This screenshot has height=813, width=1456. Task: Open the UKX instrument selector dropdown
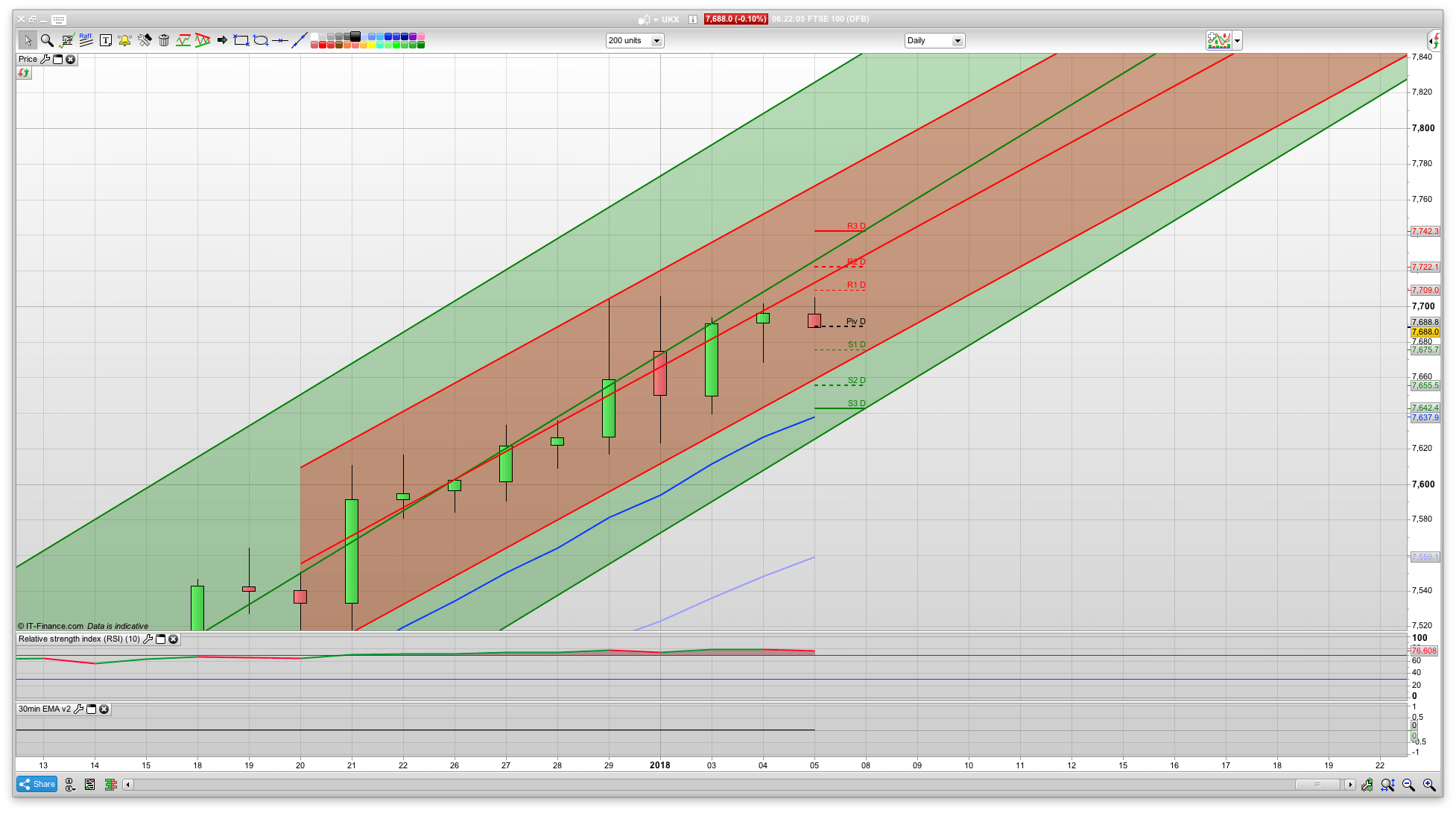(656, 19)
